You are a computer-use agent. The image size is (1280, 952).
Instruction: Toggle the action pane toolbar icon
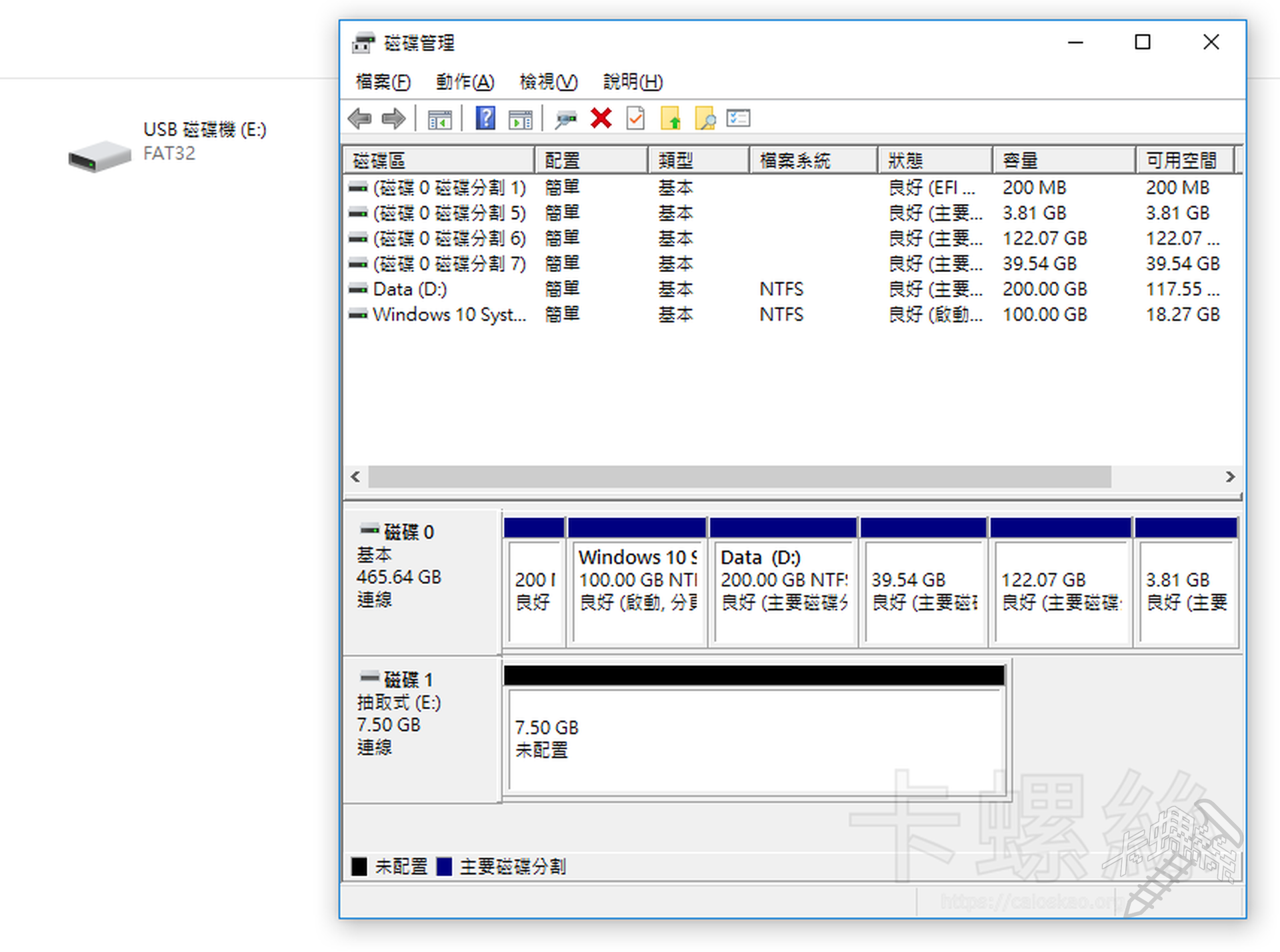click(x=520, y=119)
